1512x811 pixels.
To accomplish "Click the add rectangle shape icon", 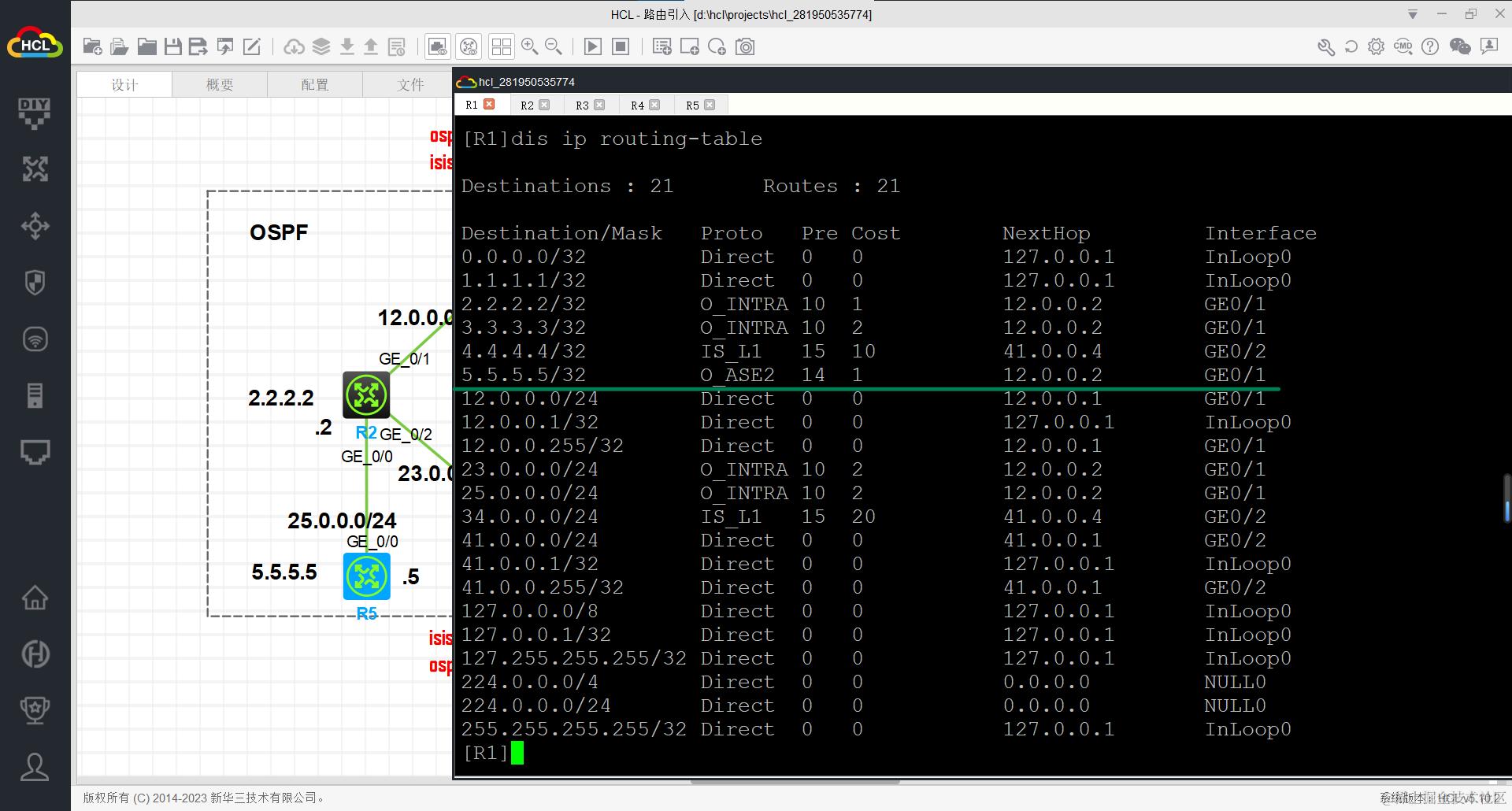I will point(690,46).
